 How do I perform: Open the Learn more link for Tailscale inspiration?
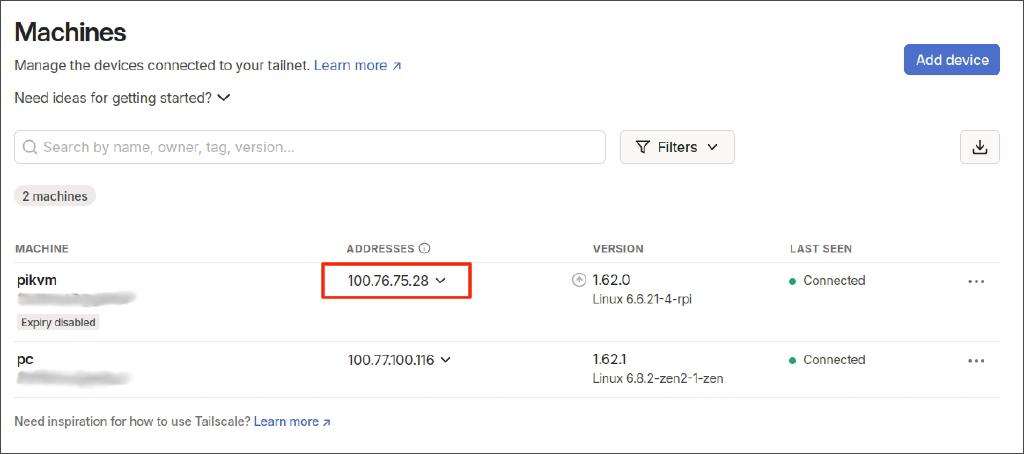coord(292,422)
